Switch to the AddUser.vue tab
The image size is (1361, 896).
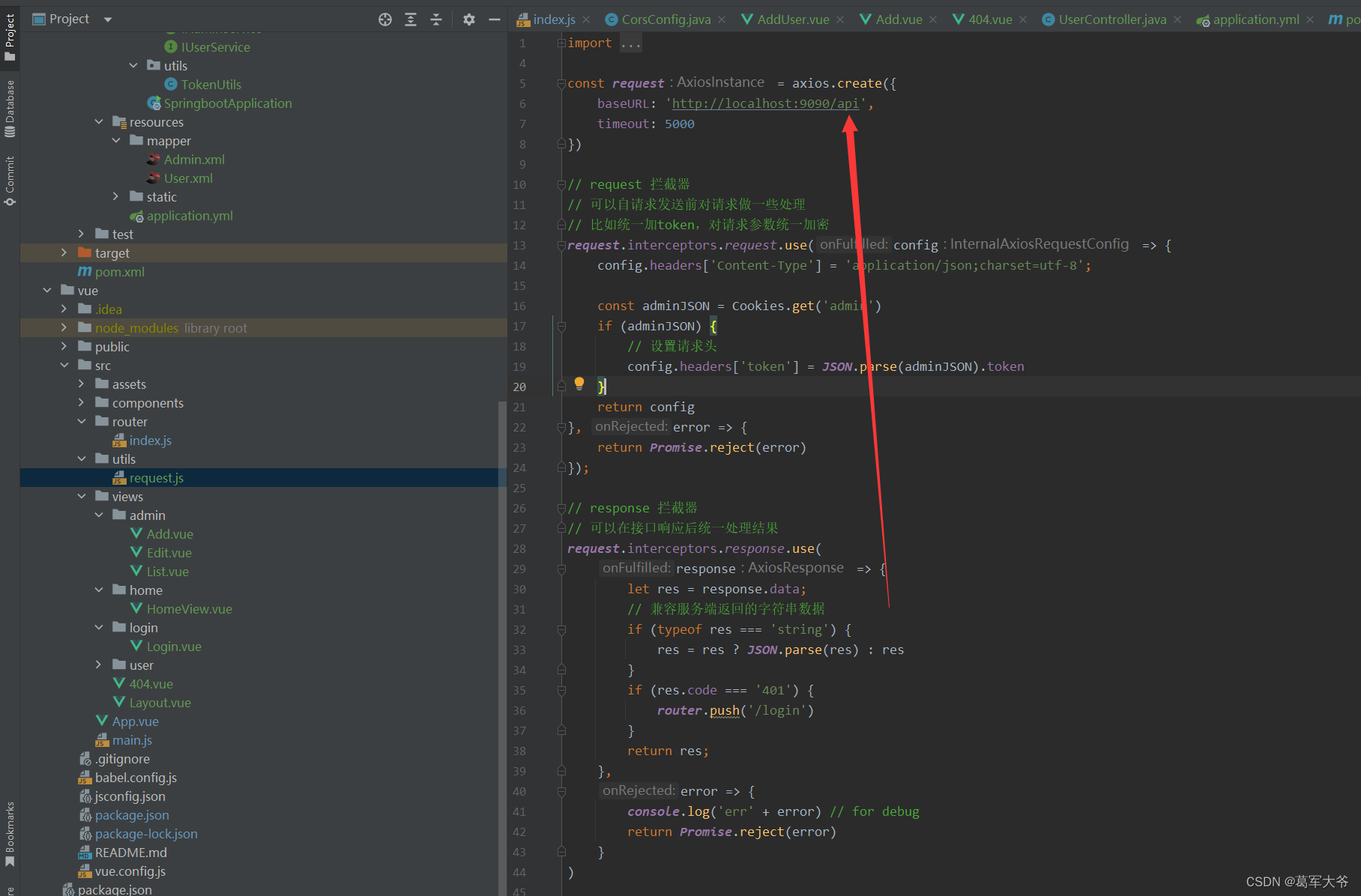(x=793, y=19)
